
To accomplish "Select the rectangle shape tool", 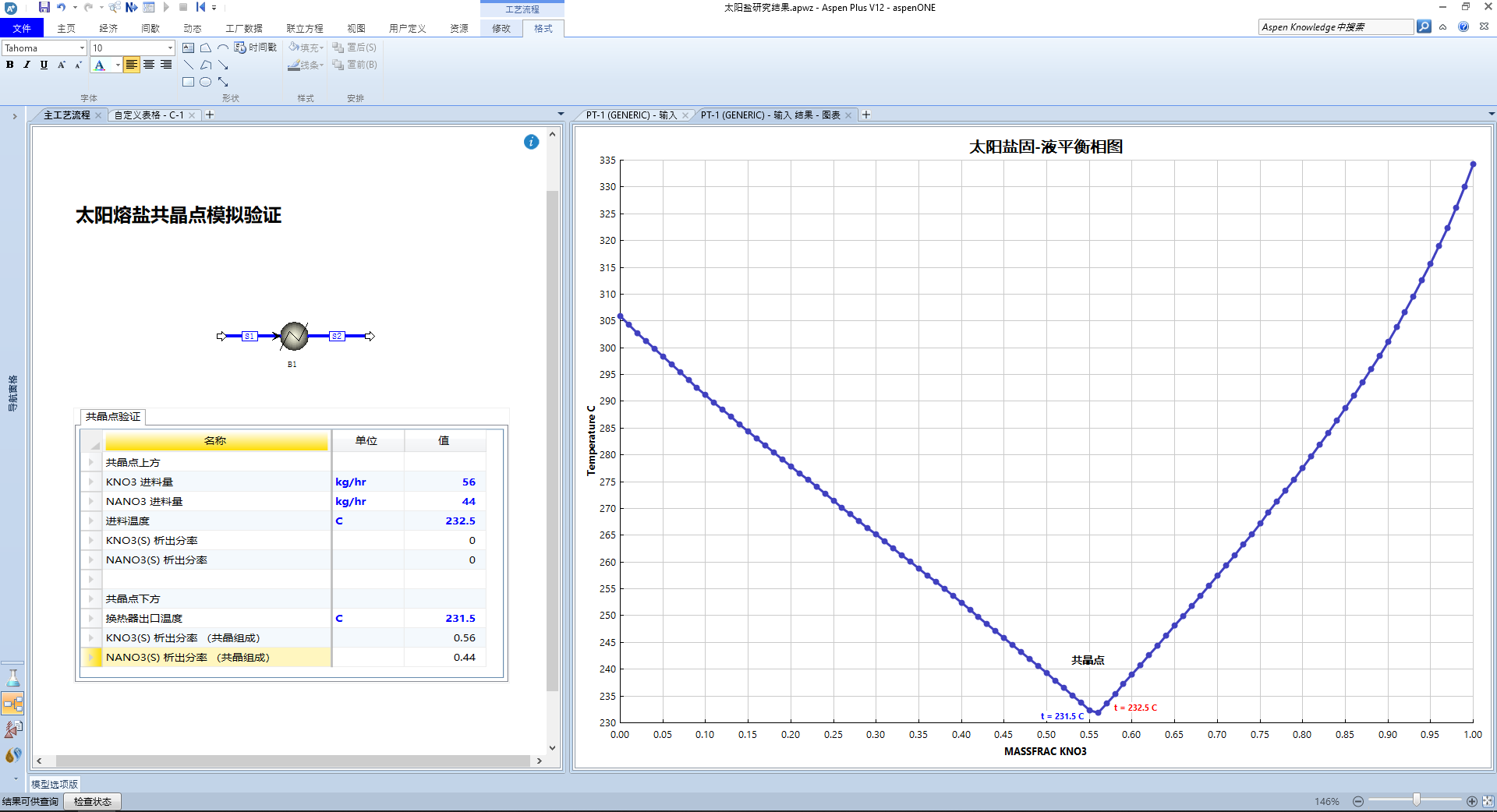I will click(189, 82).
